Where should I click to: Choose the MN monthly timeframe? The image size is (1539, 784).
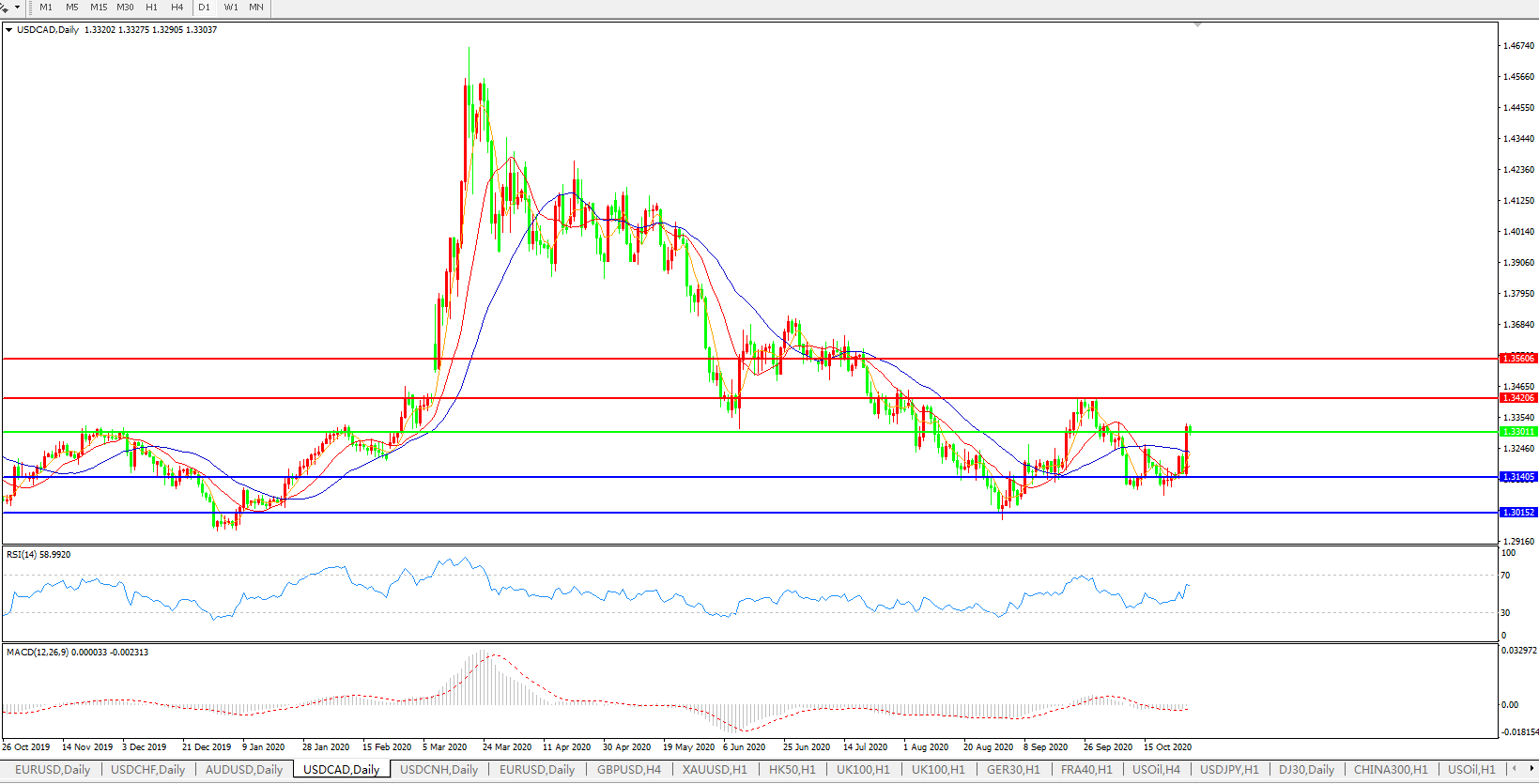pos(255,8)
